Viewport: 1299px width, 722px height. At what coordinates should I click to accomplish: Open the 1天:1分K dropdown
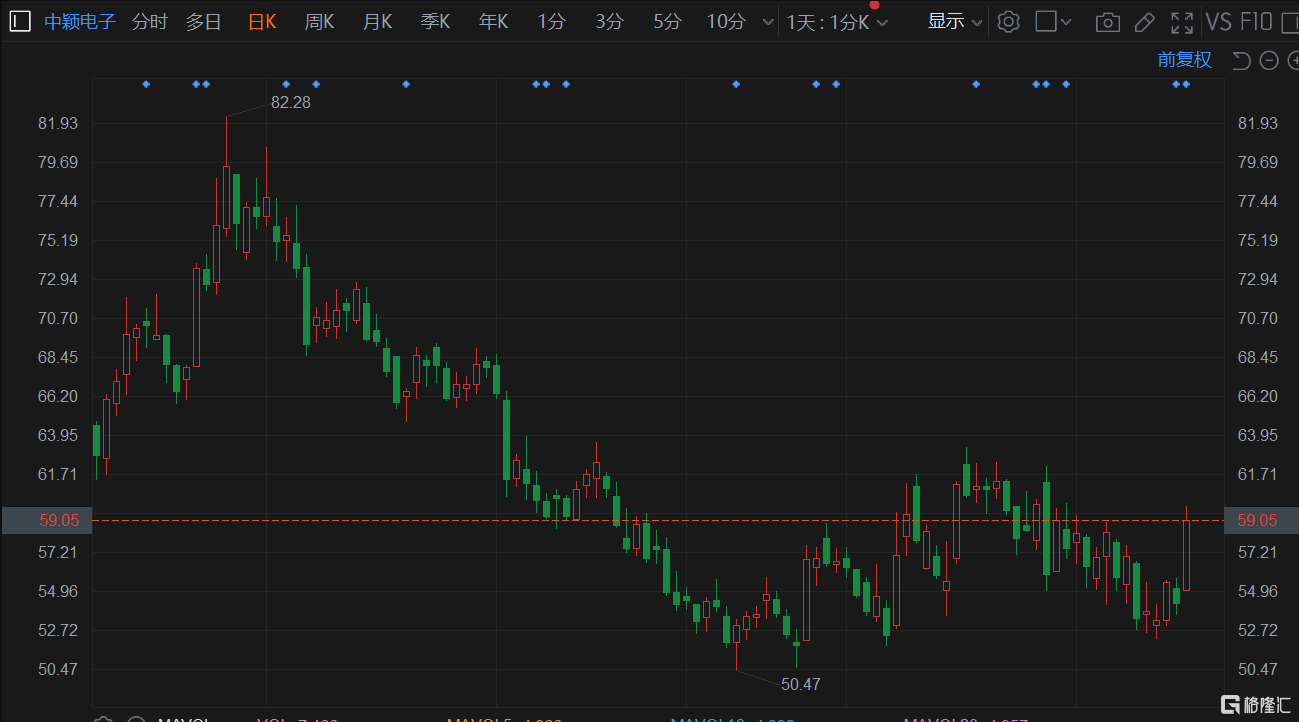[837, 22]
